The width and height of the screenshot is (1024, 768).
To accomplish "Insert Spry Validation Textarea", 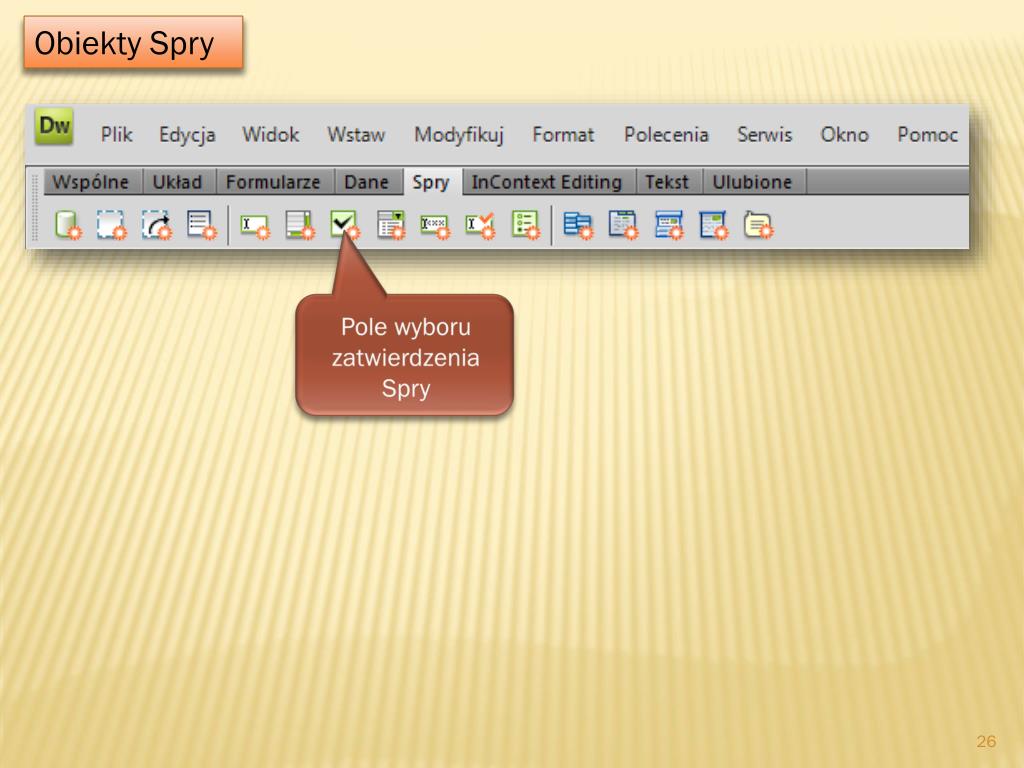I will coord(300,225).
